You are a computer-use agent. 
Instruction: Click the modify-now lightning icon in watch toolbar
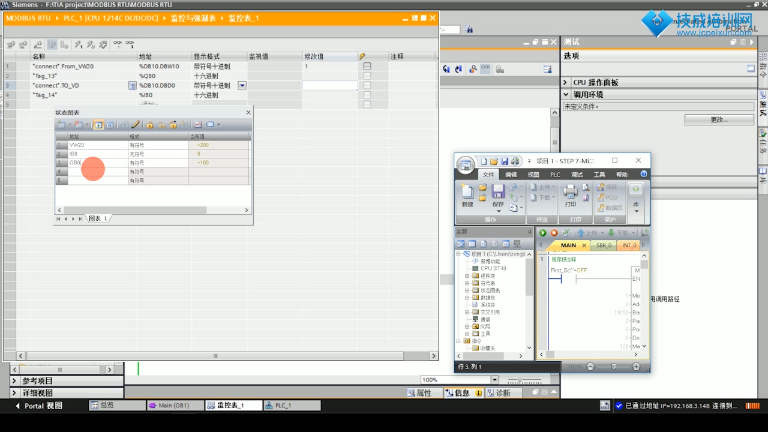(78, 45)
